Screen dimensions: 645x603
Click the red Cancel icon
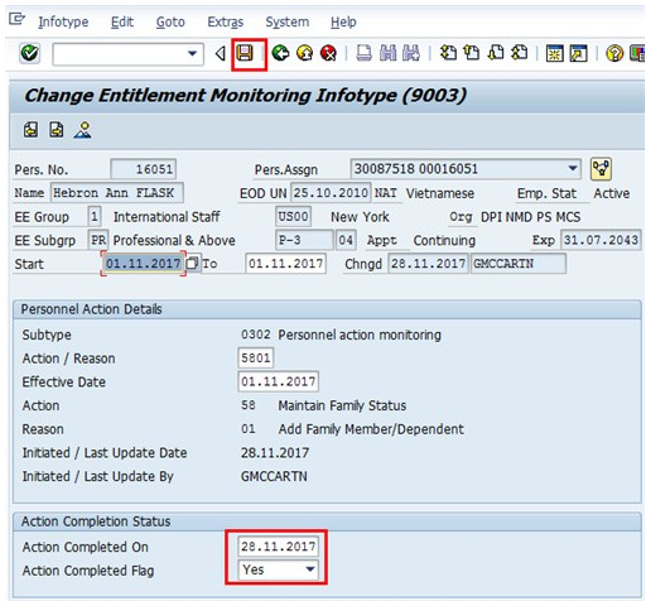click(x=328, y=53)
